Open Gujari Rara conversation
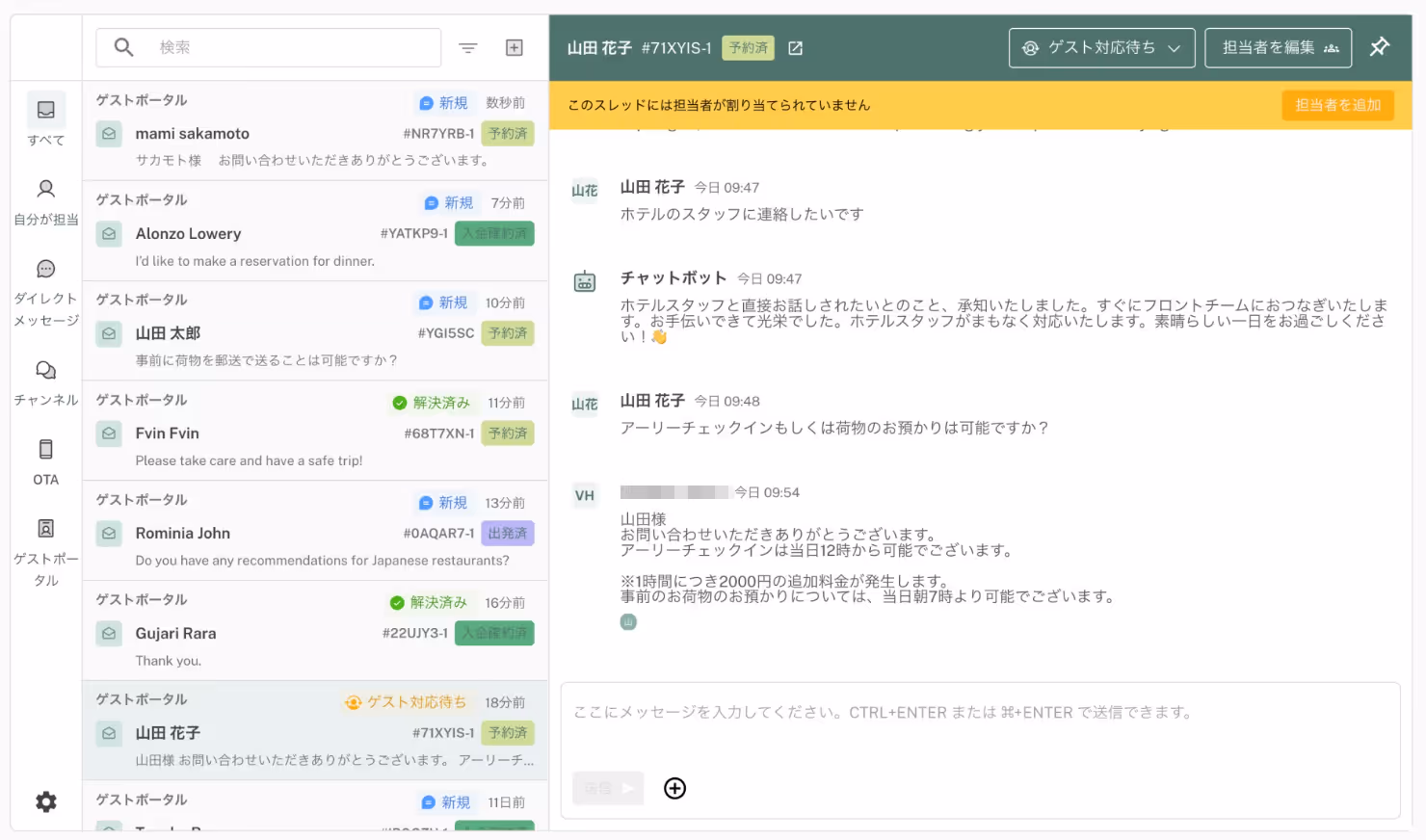The width and height of the screenshot is (1426, 840). coord(315,632)
